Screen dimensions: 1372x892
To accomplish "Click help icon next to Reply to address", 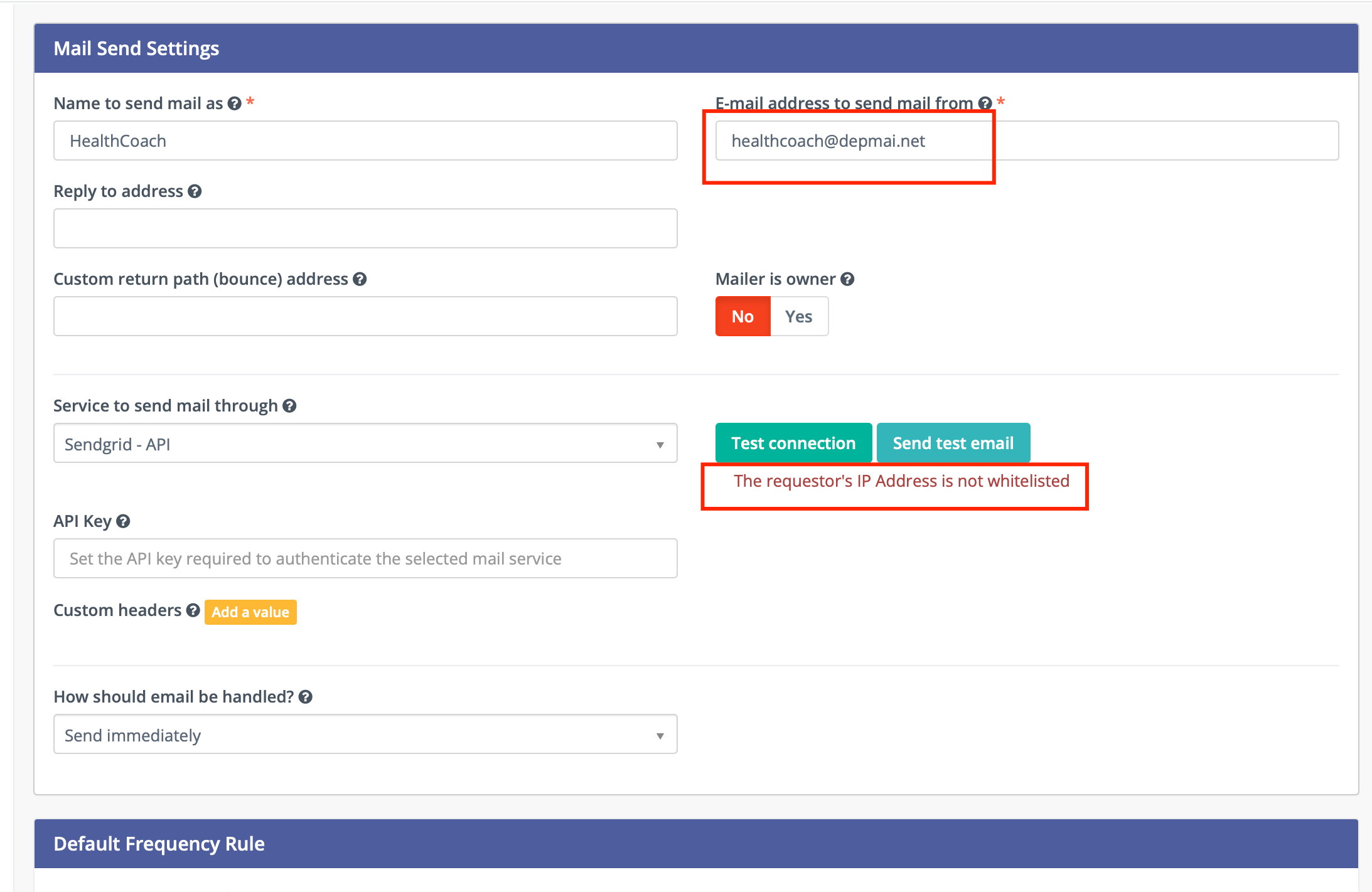I will click(x=195, y=191).
